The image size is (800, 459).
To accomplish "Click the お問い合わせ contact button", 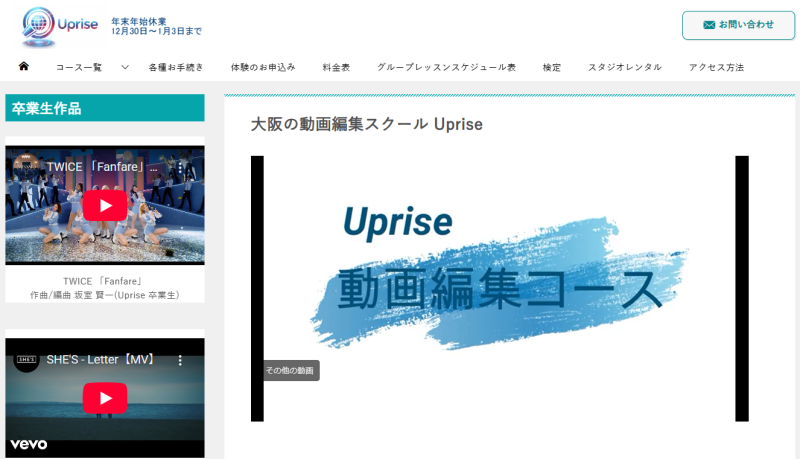I will (x=738, y=25).
